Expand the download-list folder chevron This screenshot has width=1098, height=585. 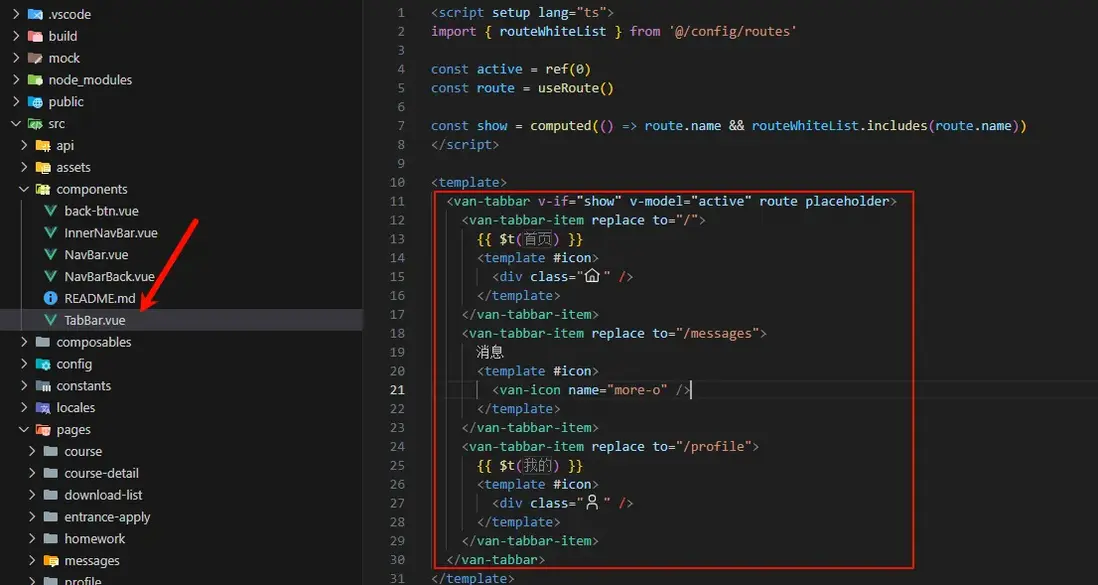[32, 495]
